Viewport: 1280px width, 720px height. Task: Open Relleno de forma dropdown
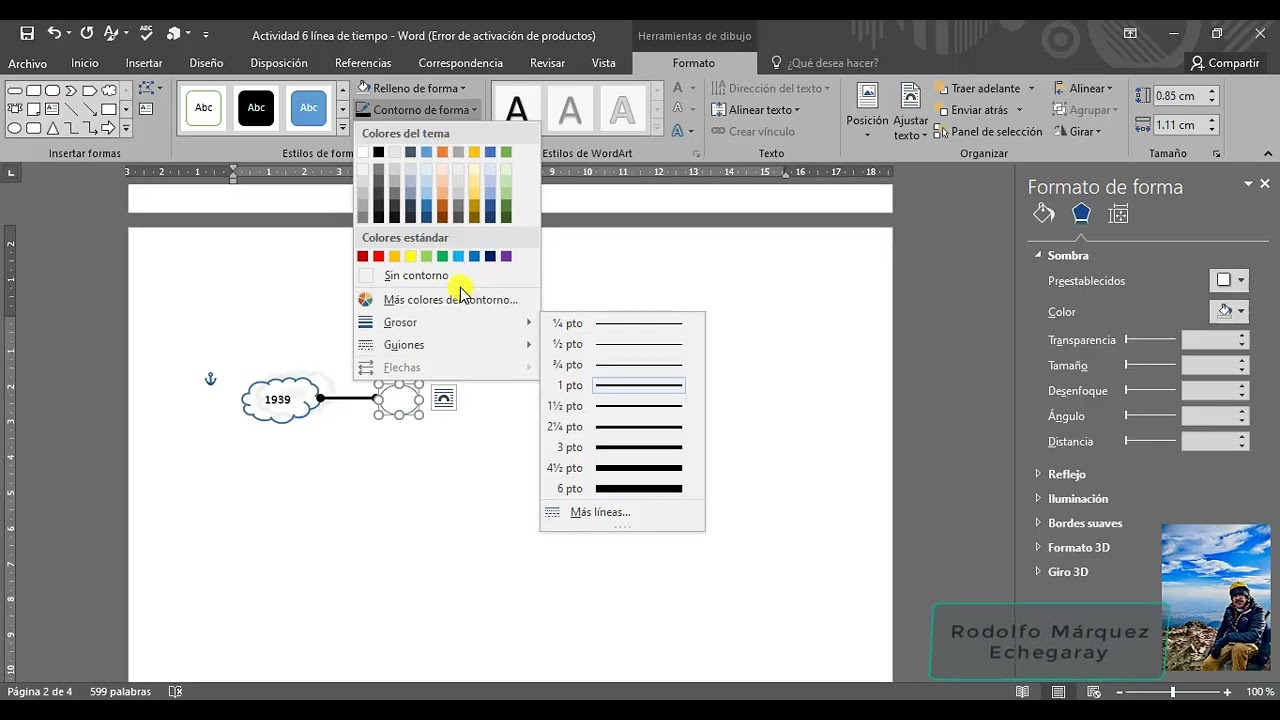412,88
